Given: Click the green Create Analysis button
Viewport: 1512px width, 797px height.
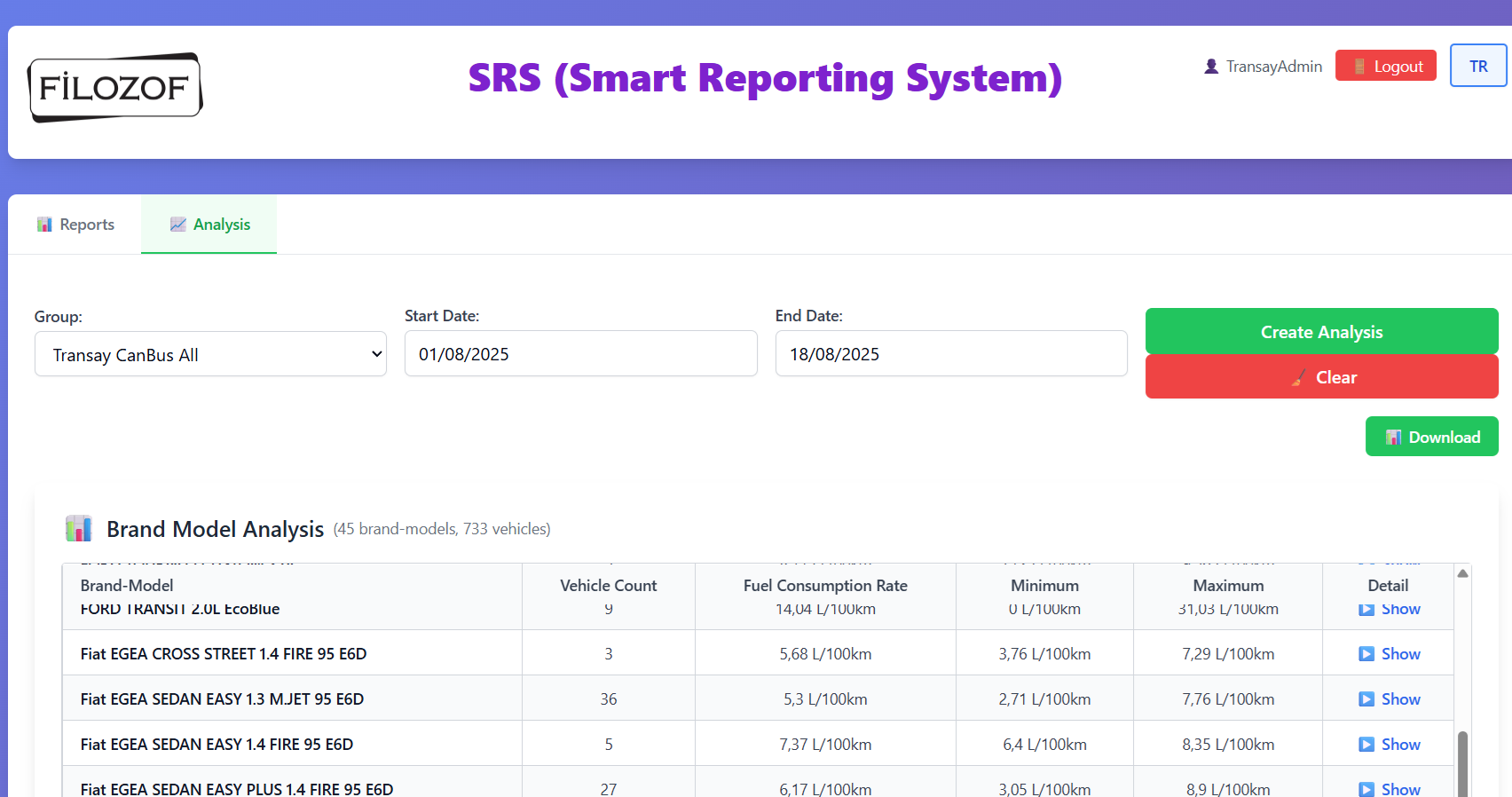Looking at the screenshot, I should (1321, 331).
